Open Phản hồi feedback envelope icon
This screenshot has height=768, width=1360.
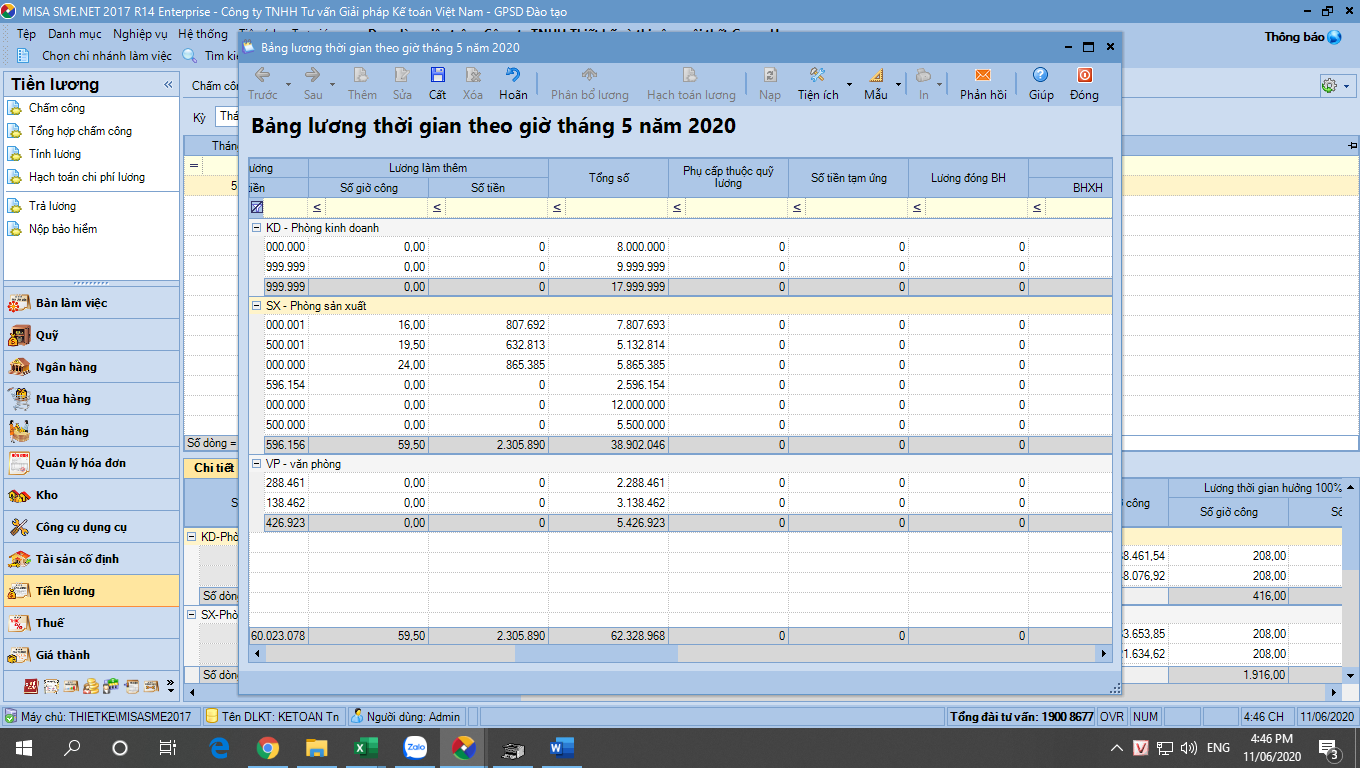[x=982, y=76]
